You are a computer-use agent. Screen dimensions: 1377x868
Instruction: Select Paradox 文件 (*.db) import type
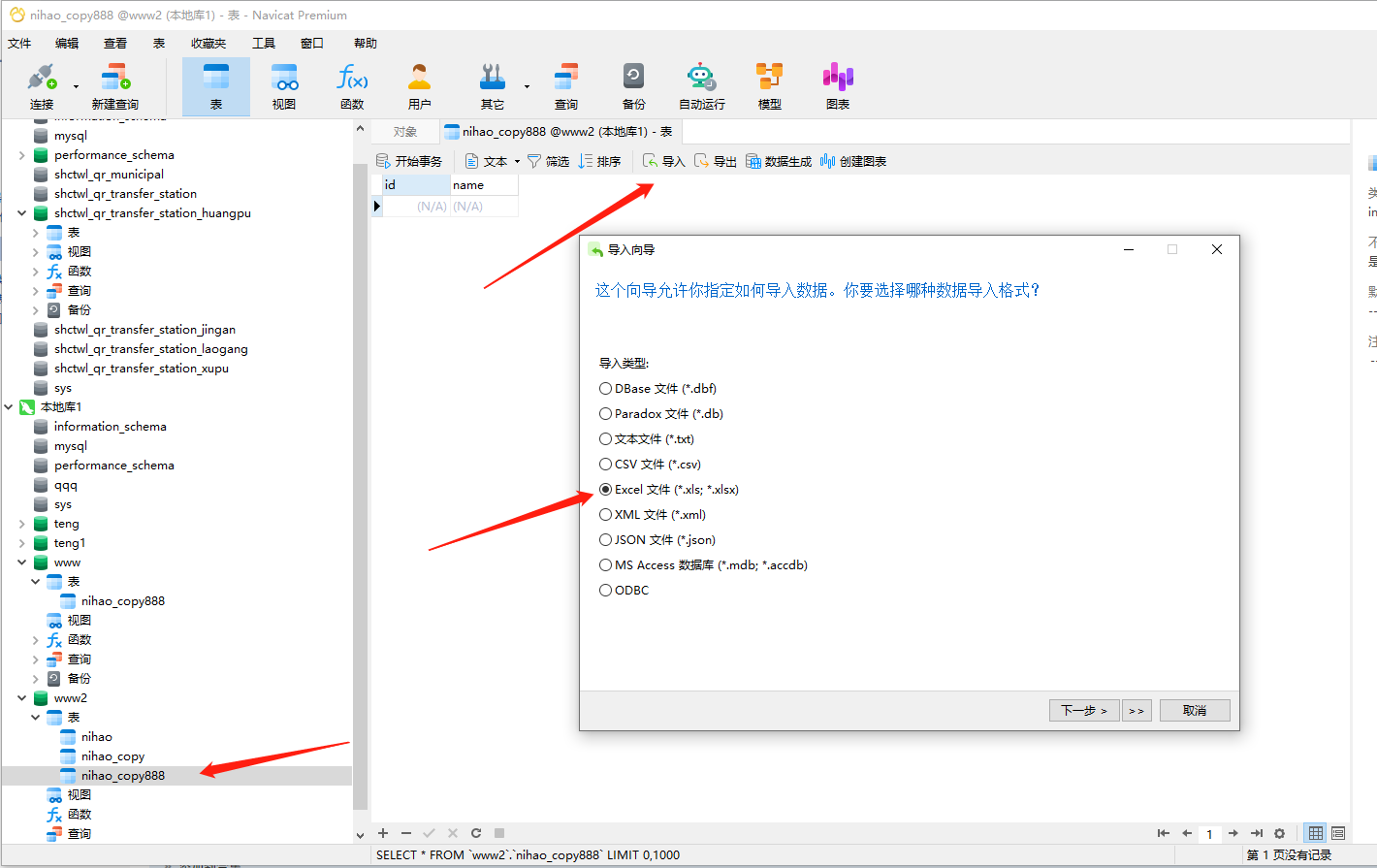pyautogui.click(x=661, y=414)
